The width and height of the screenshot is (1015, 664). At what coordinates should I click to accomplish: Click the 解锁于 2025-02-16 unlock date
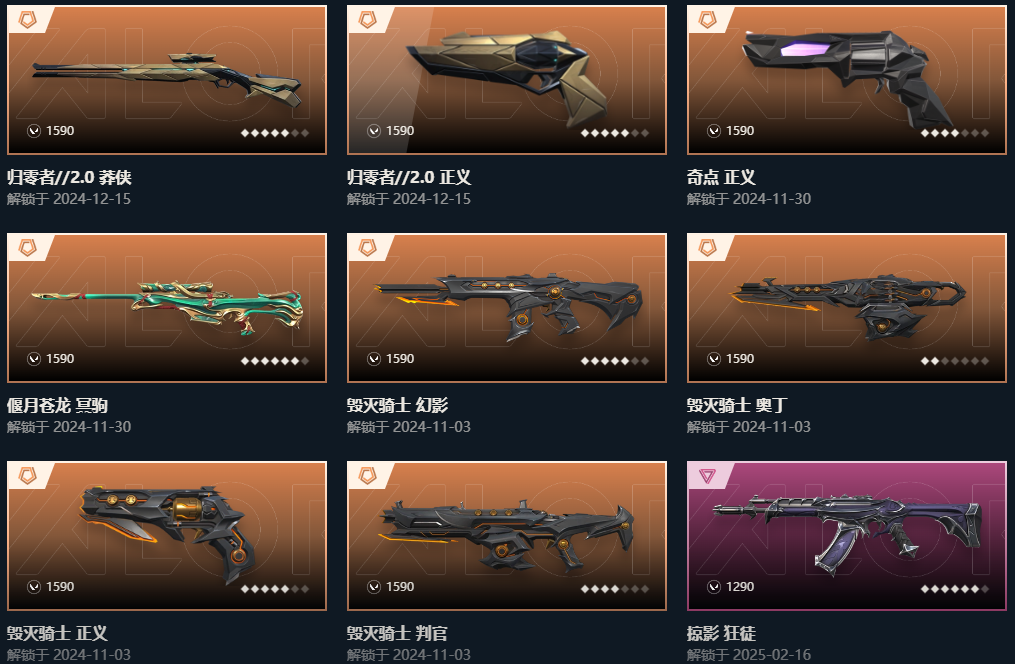[x=748, y=655]
